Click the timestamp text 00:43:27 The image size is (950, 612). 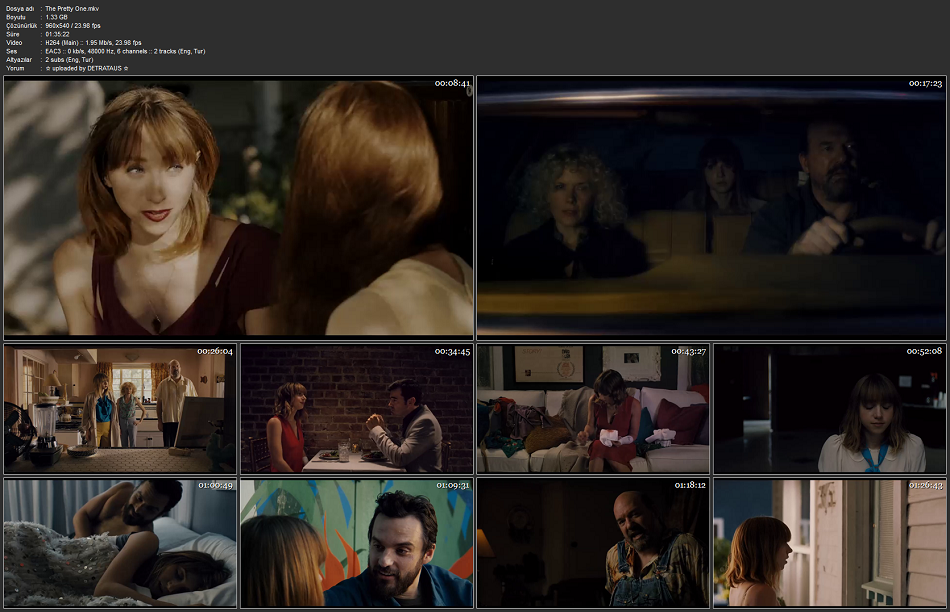[x=688, y=351]
